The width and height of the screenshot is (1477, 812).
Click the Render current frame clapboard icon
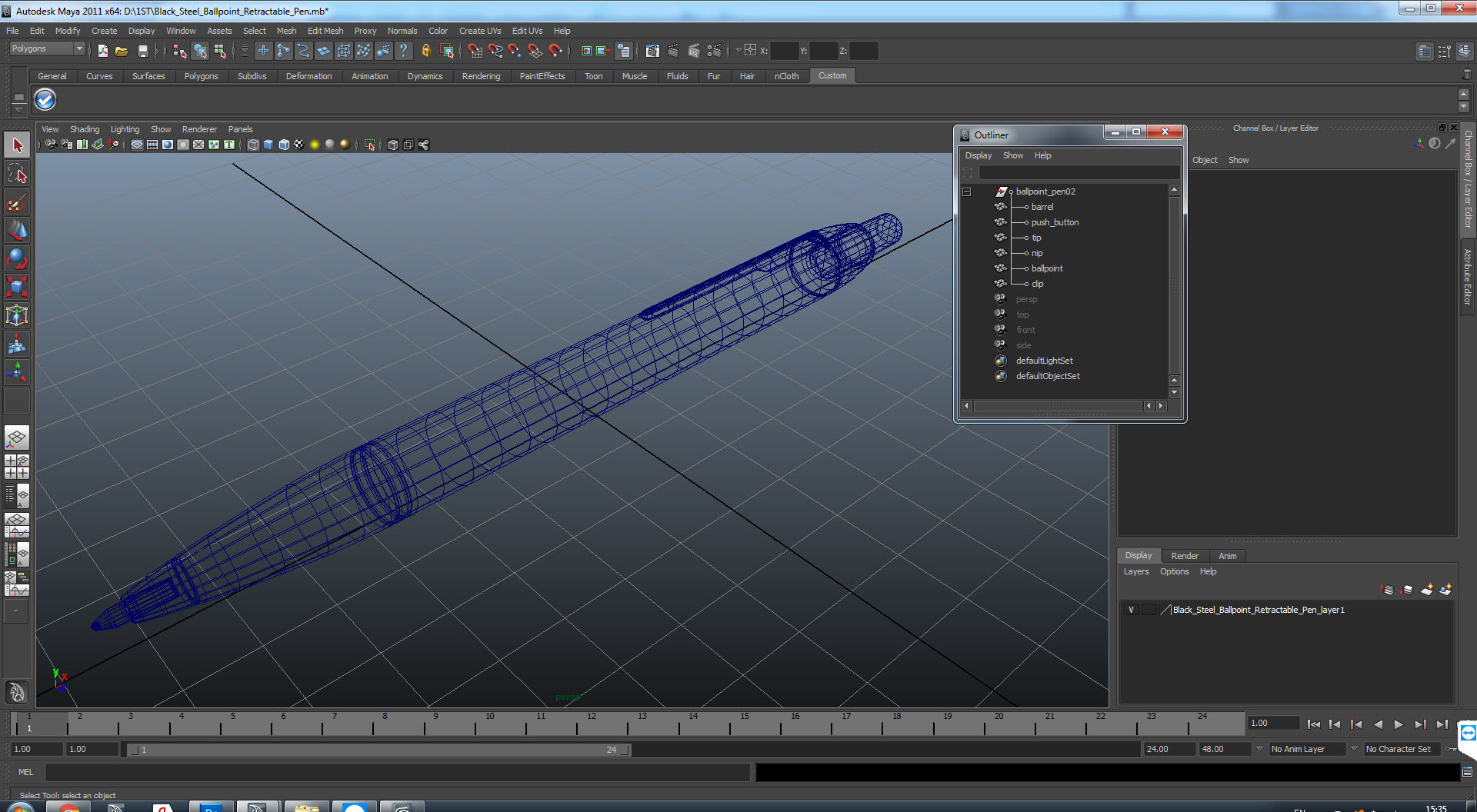673,51
